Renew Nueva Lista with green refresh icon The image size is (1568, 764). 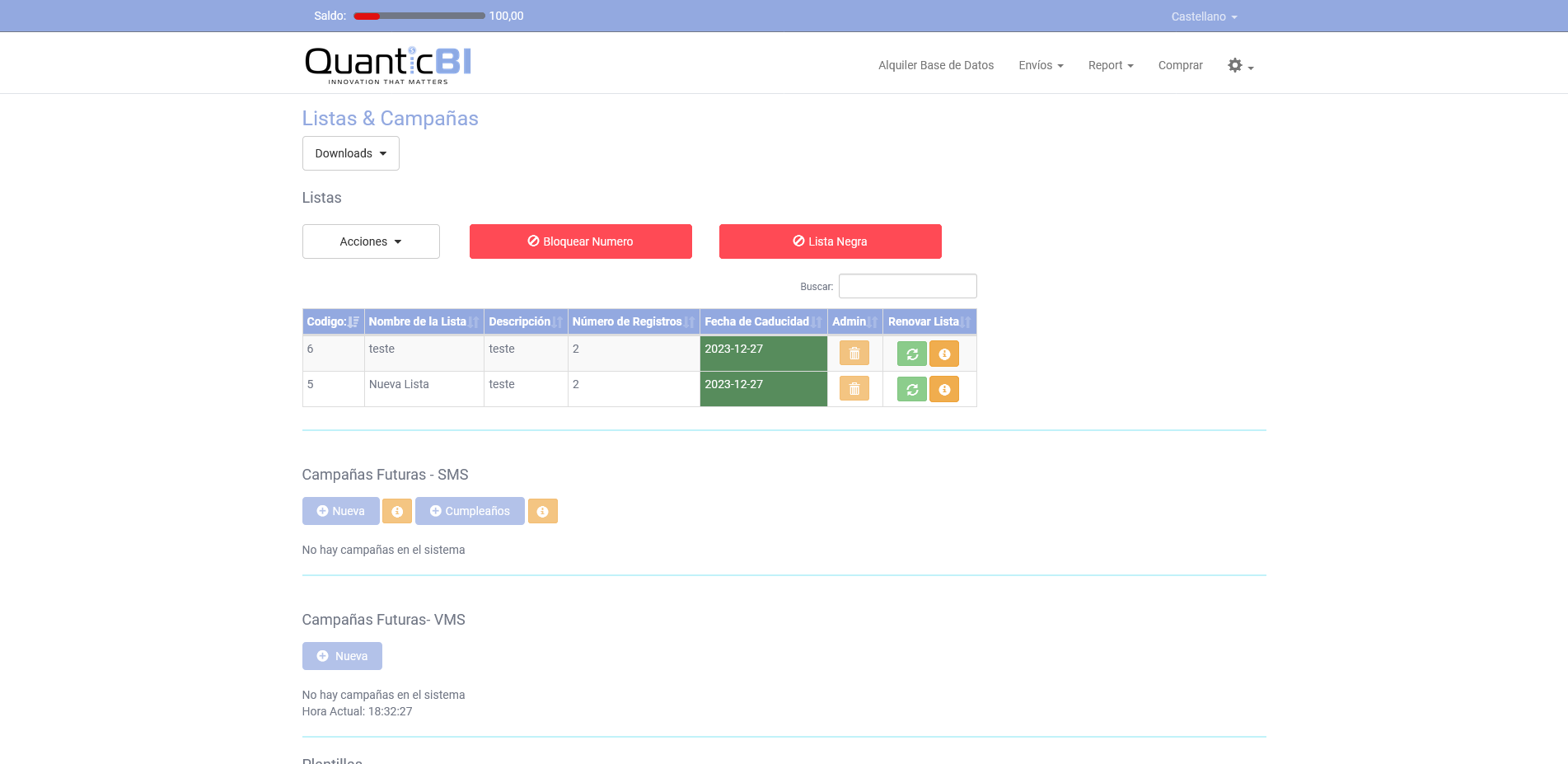pyautogui.click(x=911, y=390)
